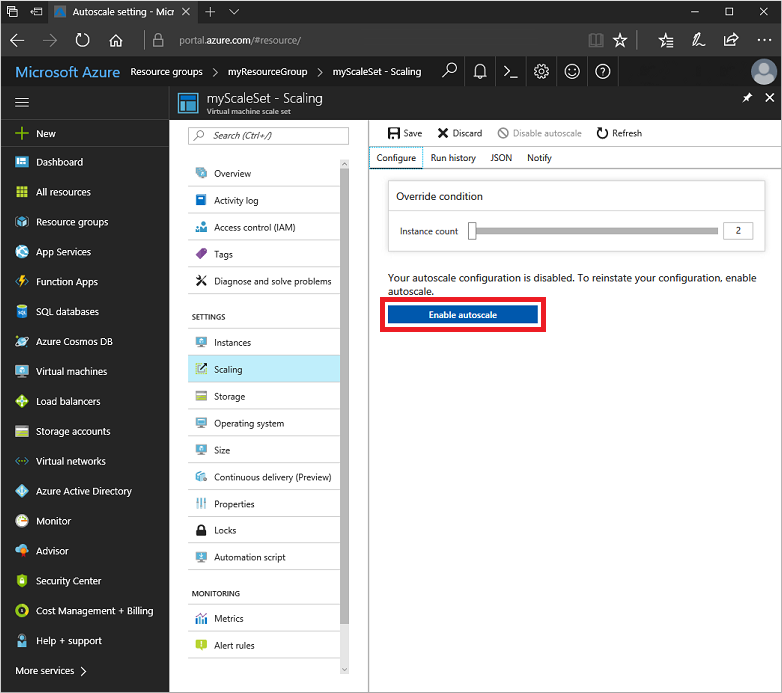
Task: Refresh the scaling blade
Action: tap(619, 133)
